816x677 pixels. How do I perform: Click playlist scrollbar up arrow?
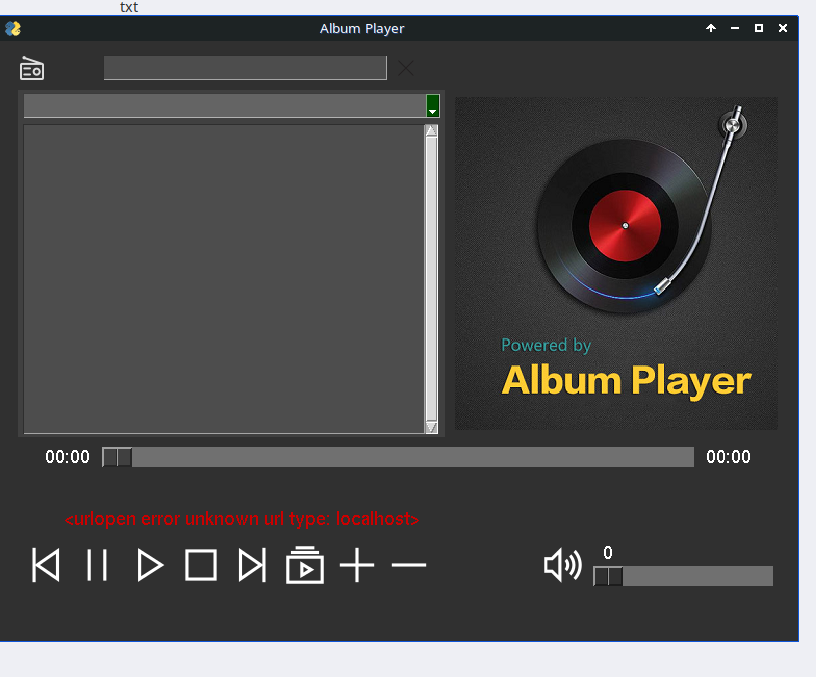pyautogui.click(x=431, y=131)
